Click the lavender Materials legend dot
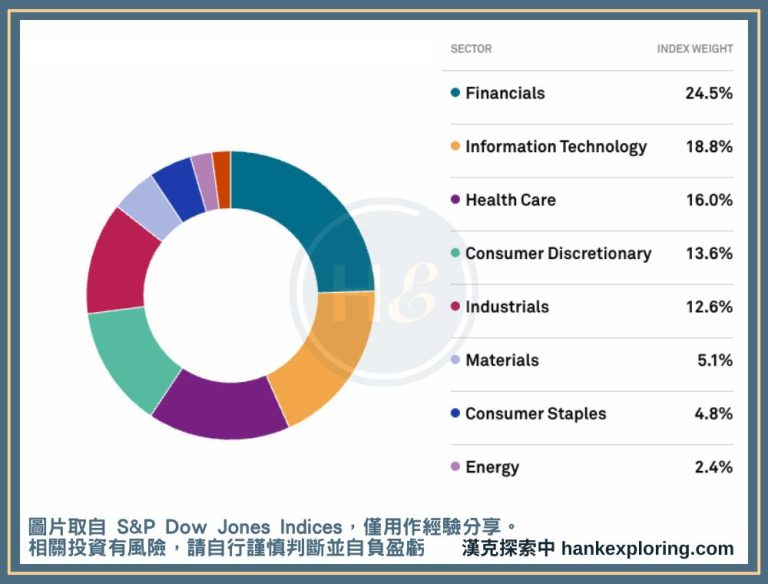This screenshot has height=584, width=768. (x=455, y=361)
